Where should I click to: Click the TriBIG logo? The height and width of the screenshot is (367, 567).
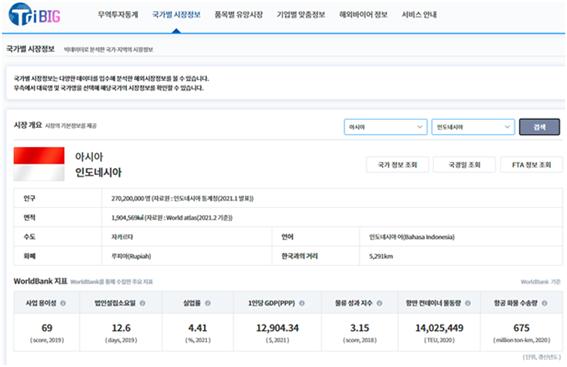(x=34, y=14)
